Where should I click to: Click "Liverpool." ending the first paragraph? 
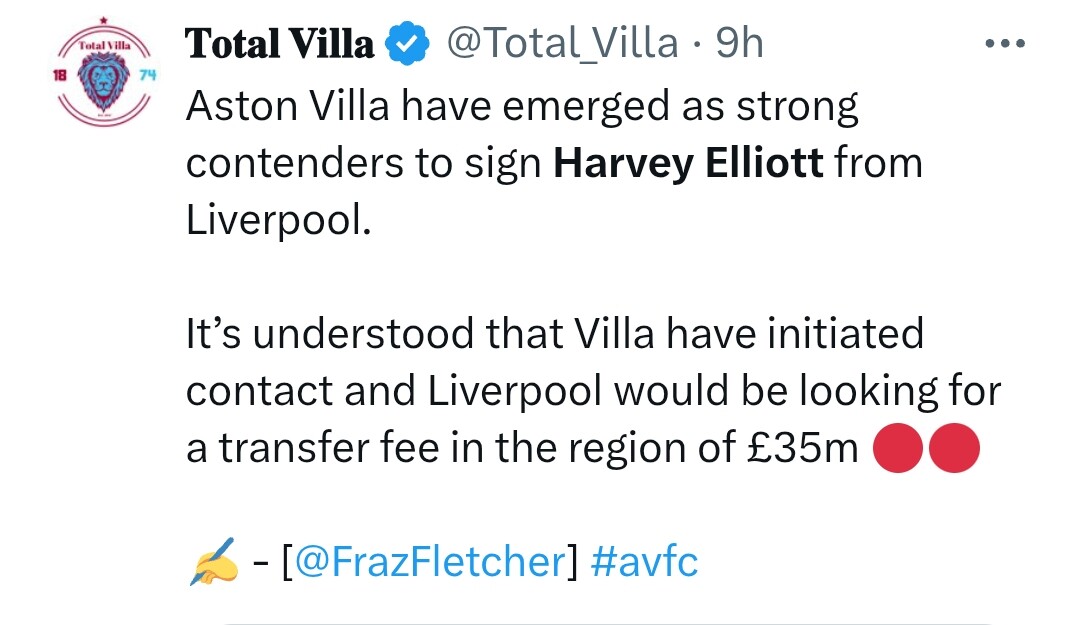[x=279, y=221]
